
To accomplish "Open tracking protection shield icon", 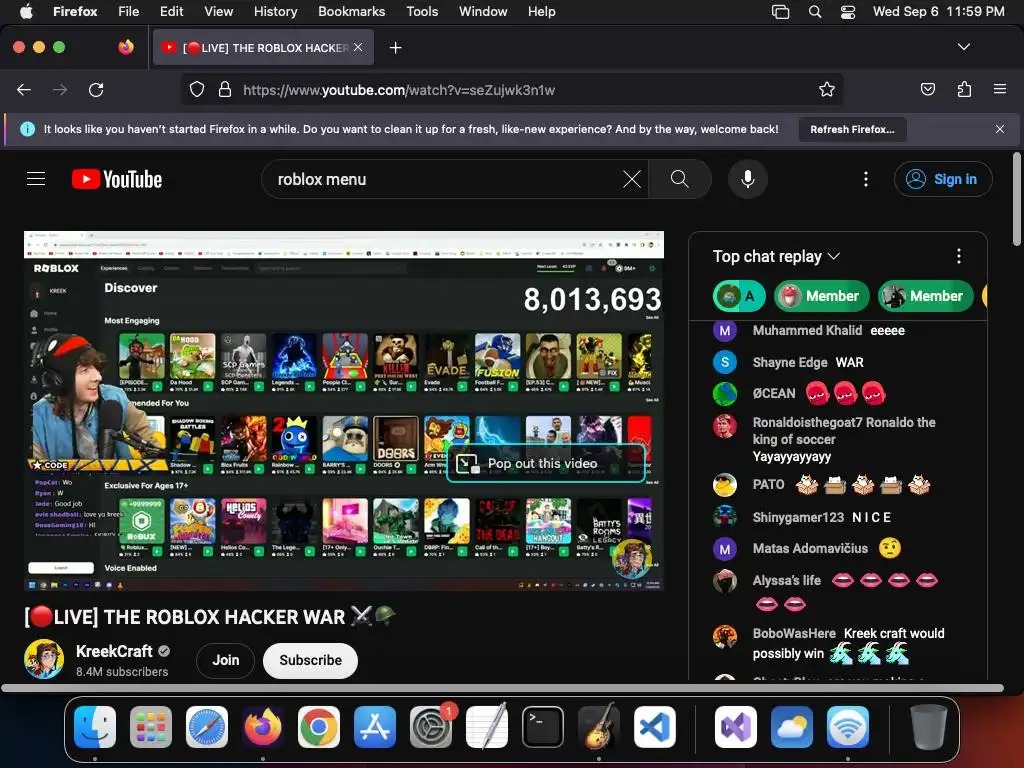I will (x=197, y=90).
